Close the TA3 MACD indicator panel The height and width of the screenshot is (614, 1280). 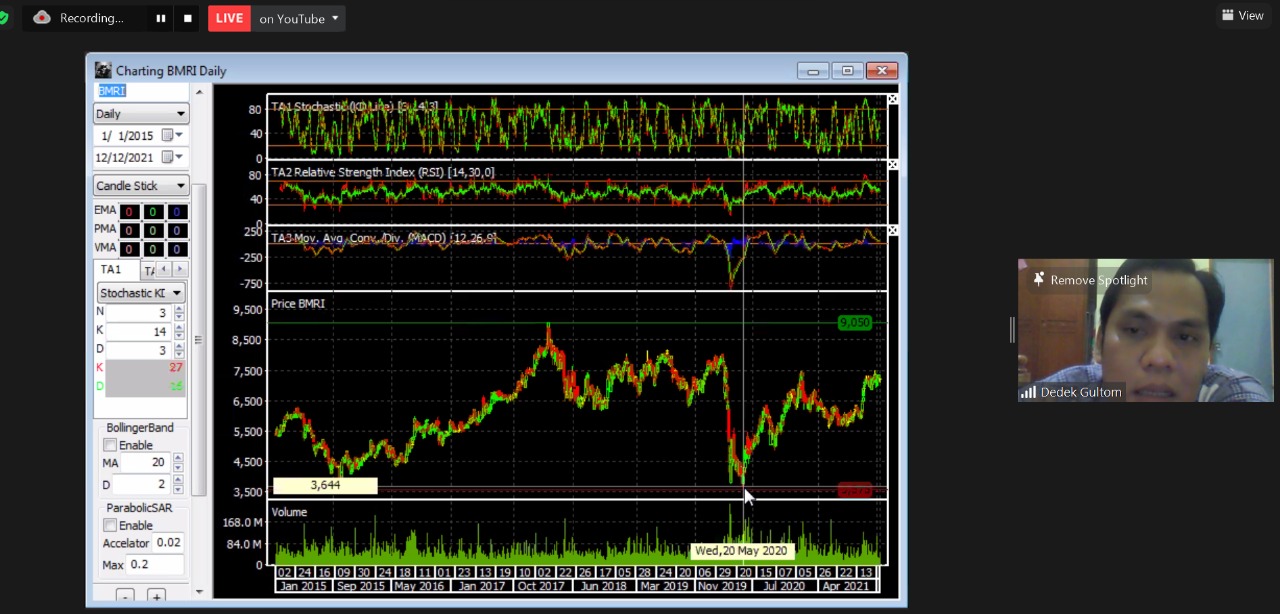[893, 230]
